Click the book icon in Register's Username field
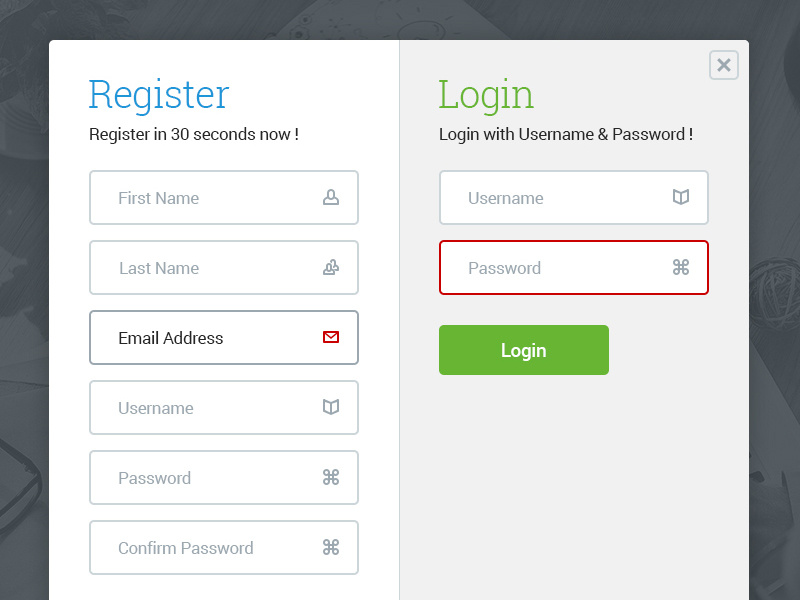 point(331,407)
